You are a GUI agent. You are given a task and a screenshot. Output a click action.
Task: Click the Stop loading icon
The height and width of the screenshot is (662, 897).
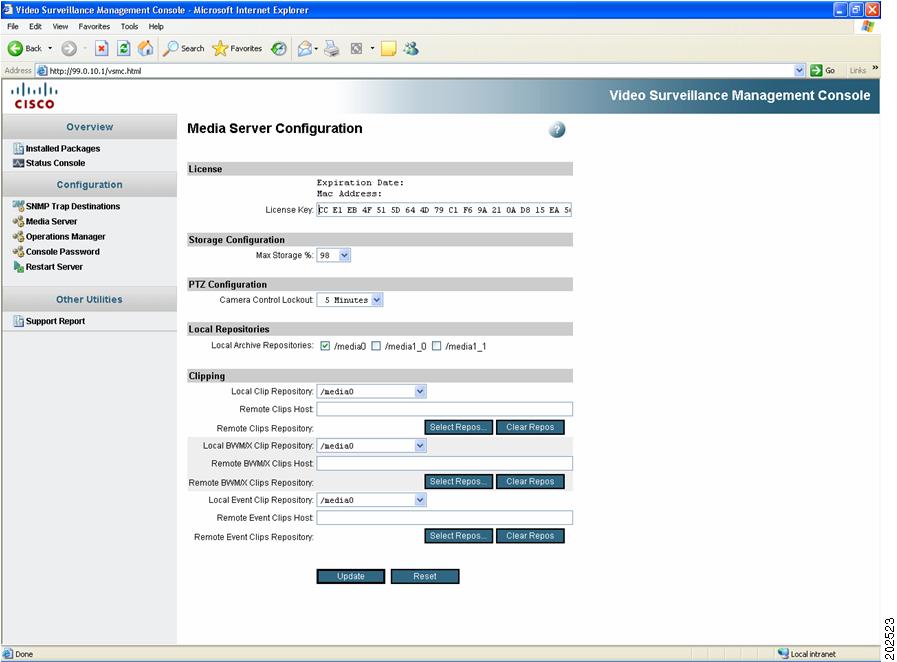(101, 49)
